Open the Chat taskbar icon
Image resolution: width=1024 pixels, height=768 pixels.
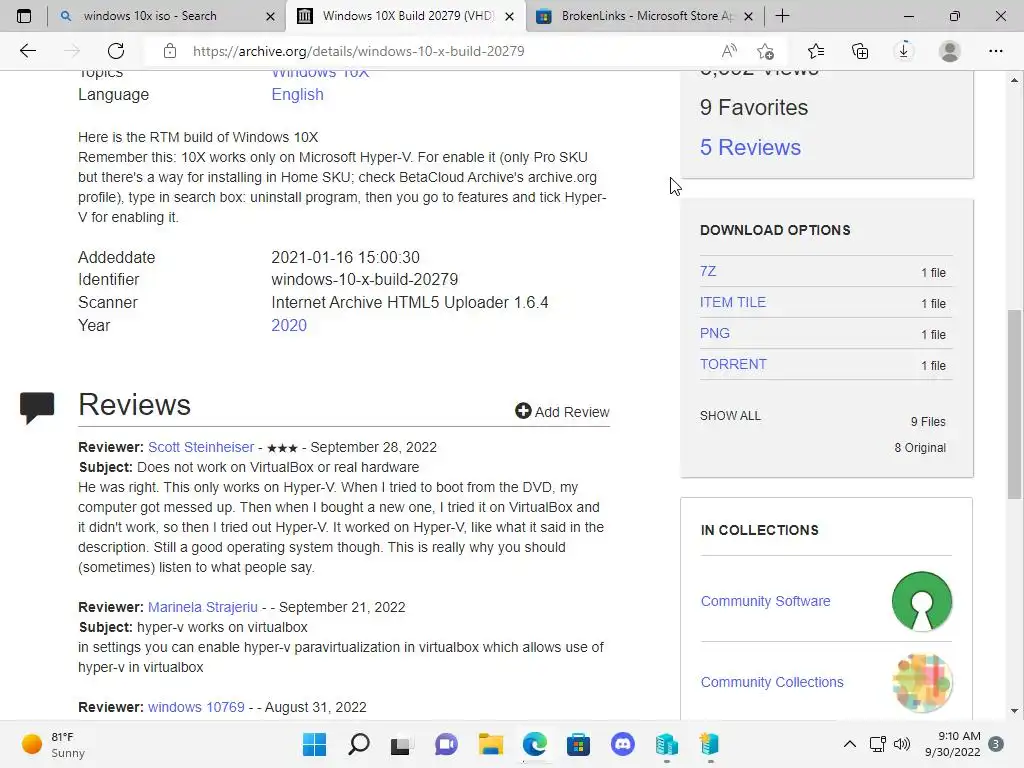click(446, 744)
